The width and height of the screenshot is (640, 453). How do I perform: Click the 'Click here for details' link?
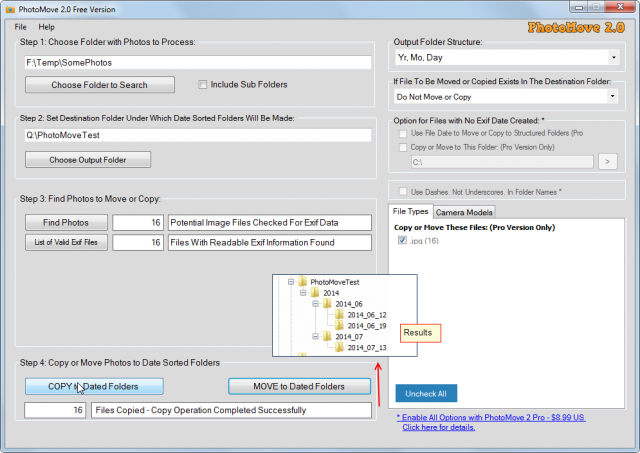tap(439, 427)
